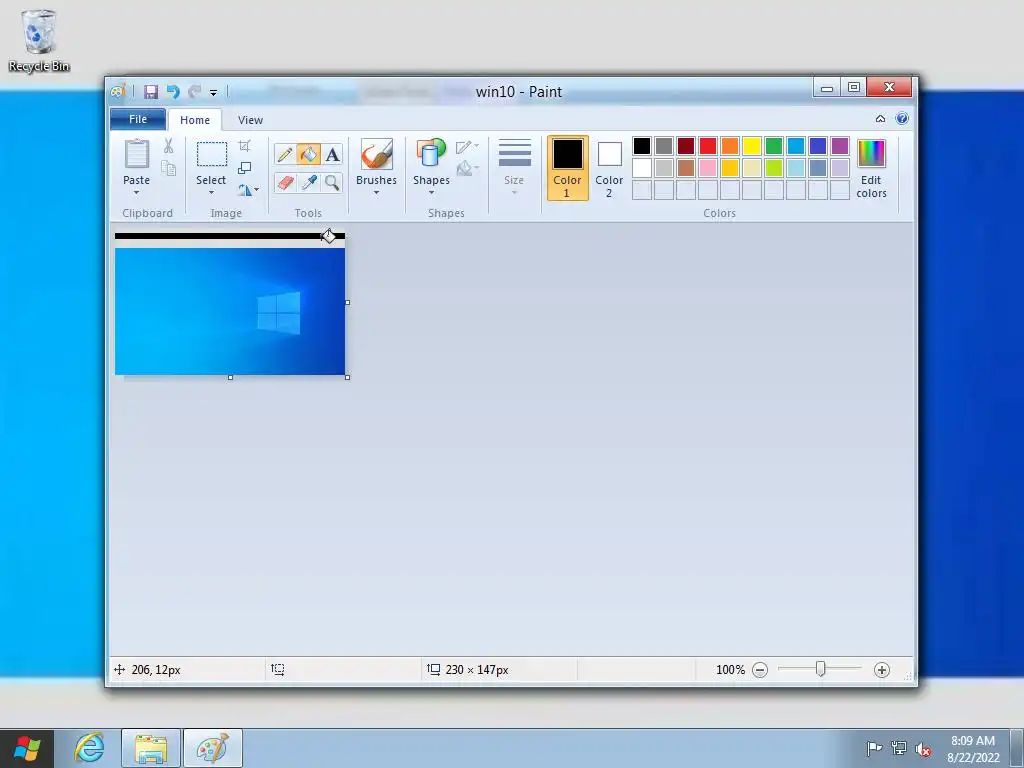This screenshot has height=768, width=1024.
Task: Pick the purple color swatch
Action: (x=840, y=146)
